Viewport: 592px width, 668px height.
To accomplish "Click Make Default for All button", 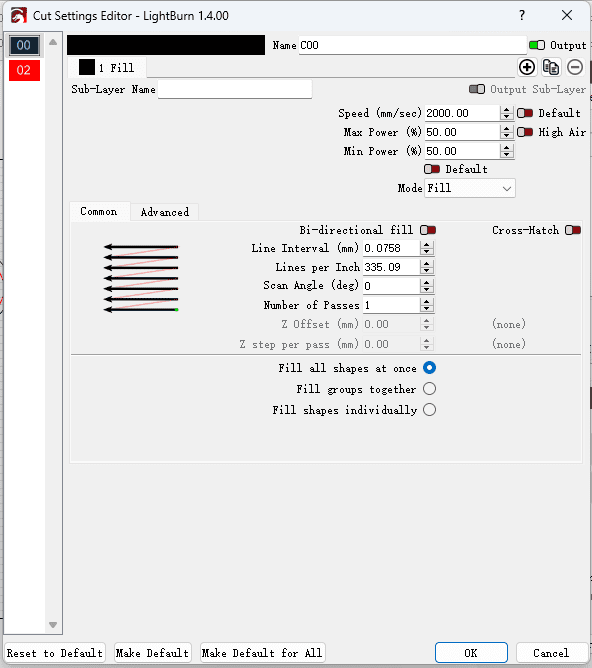I will [x=262, y=653].
